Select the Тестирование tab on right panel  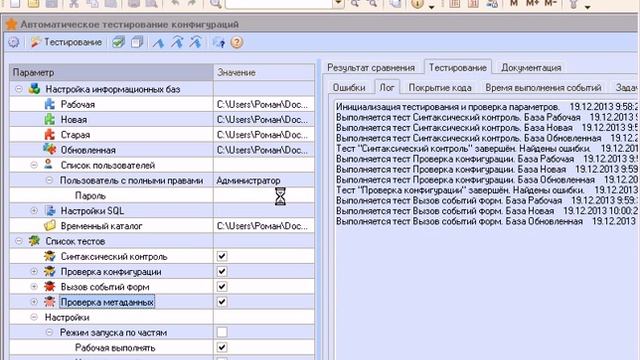tap(458, 67)
